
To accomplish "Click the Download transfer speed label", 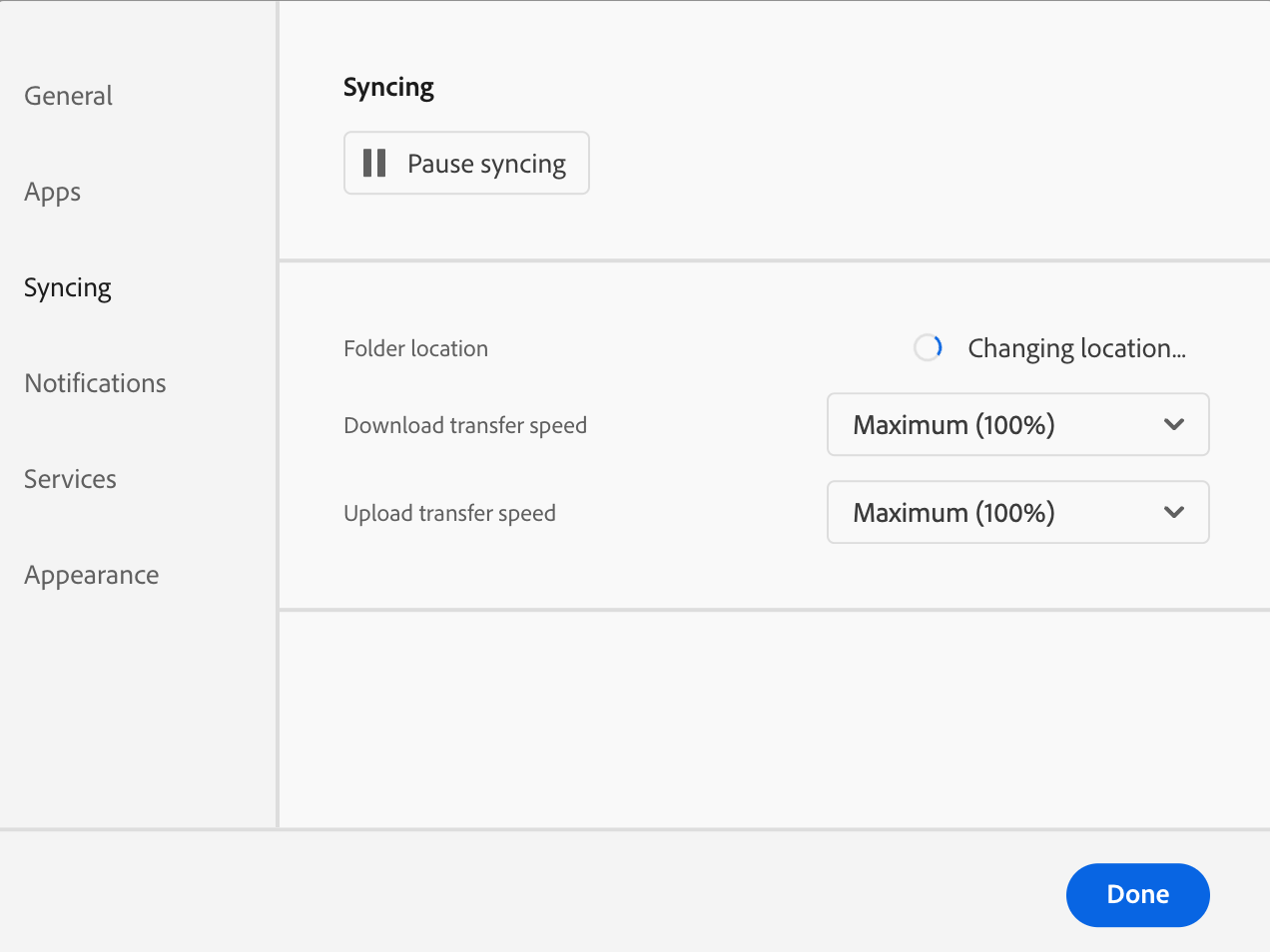I will tap(465, 424).
